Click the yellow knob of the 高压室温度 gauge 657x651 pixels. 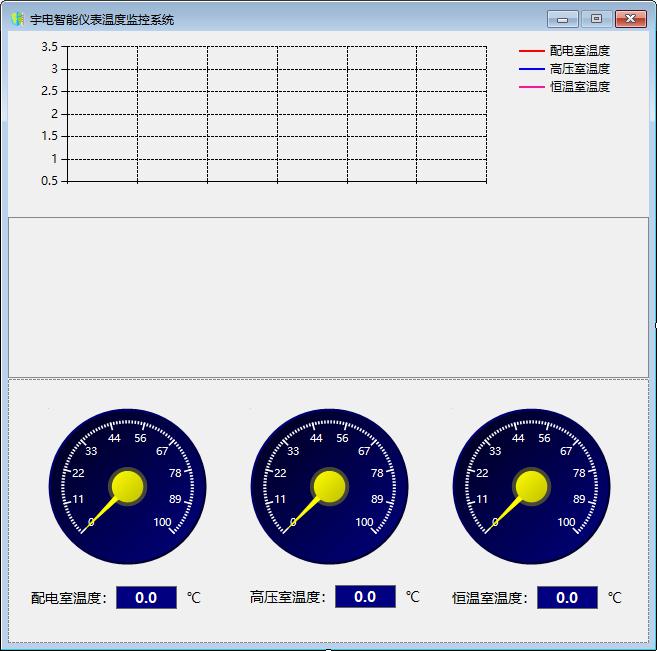[x=329, y=486]
